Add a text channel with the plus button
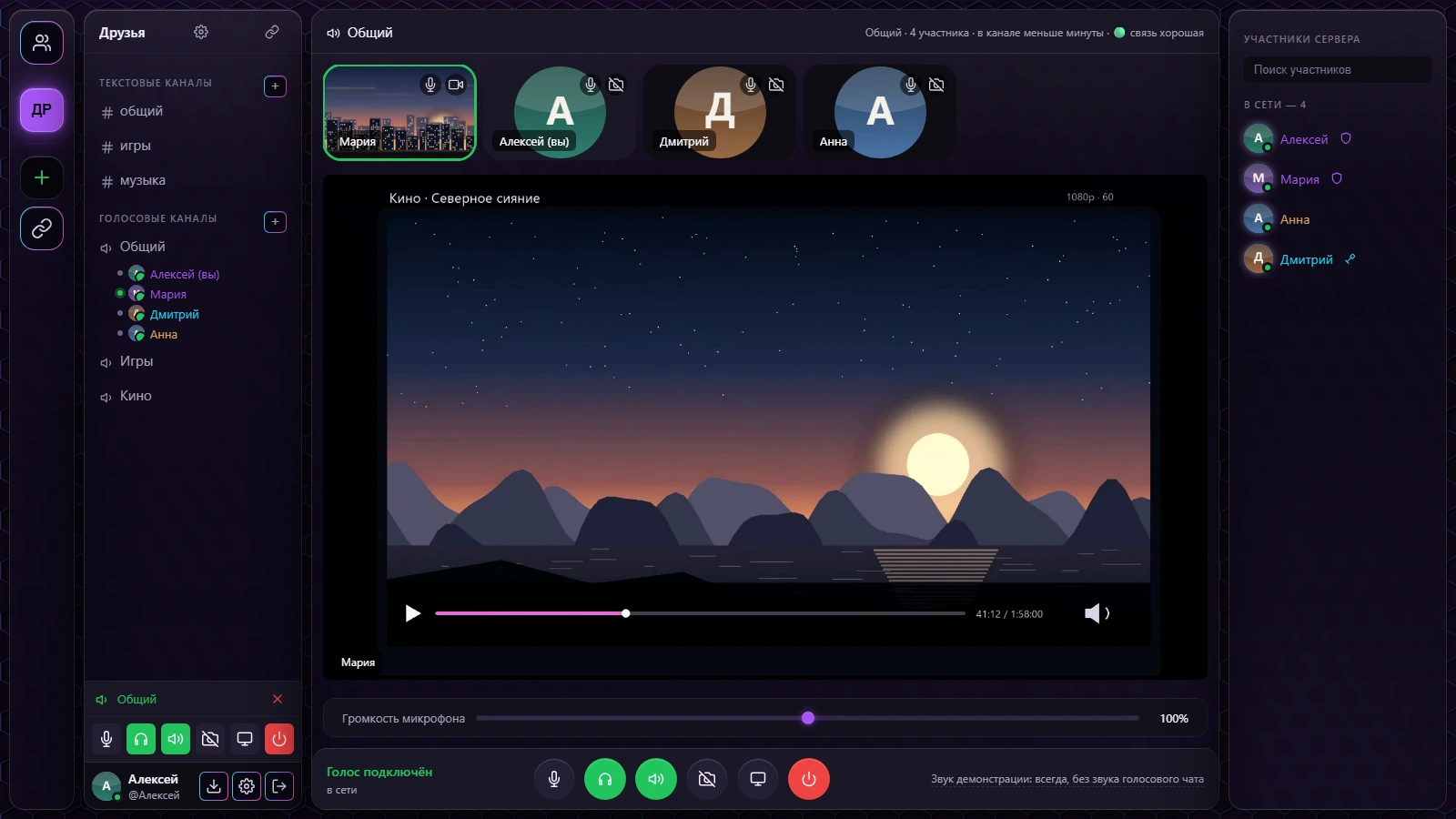 (x=275, y=86)
